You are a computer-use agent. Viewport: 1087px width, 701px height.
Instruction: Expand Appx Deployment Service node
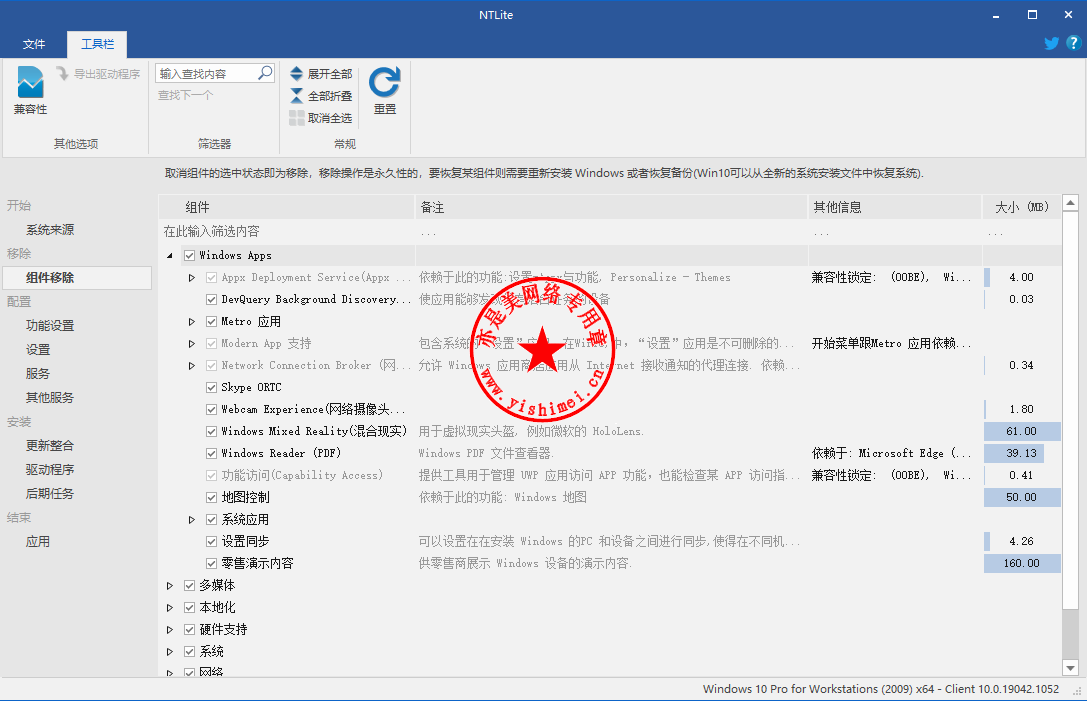click(x=192, y=277)
